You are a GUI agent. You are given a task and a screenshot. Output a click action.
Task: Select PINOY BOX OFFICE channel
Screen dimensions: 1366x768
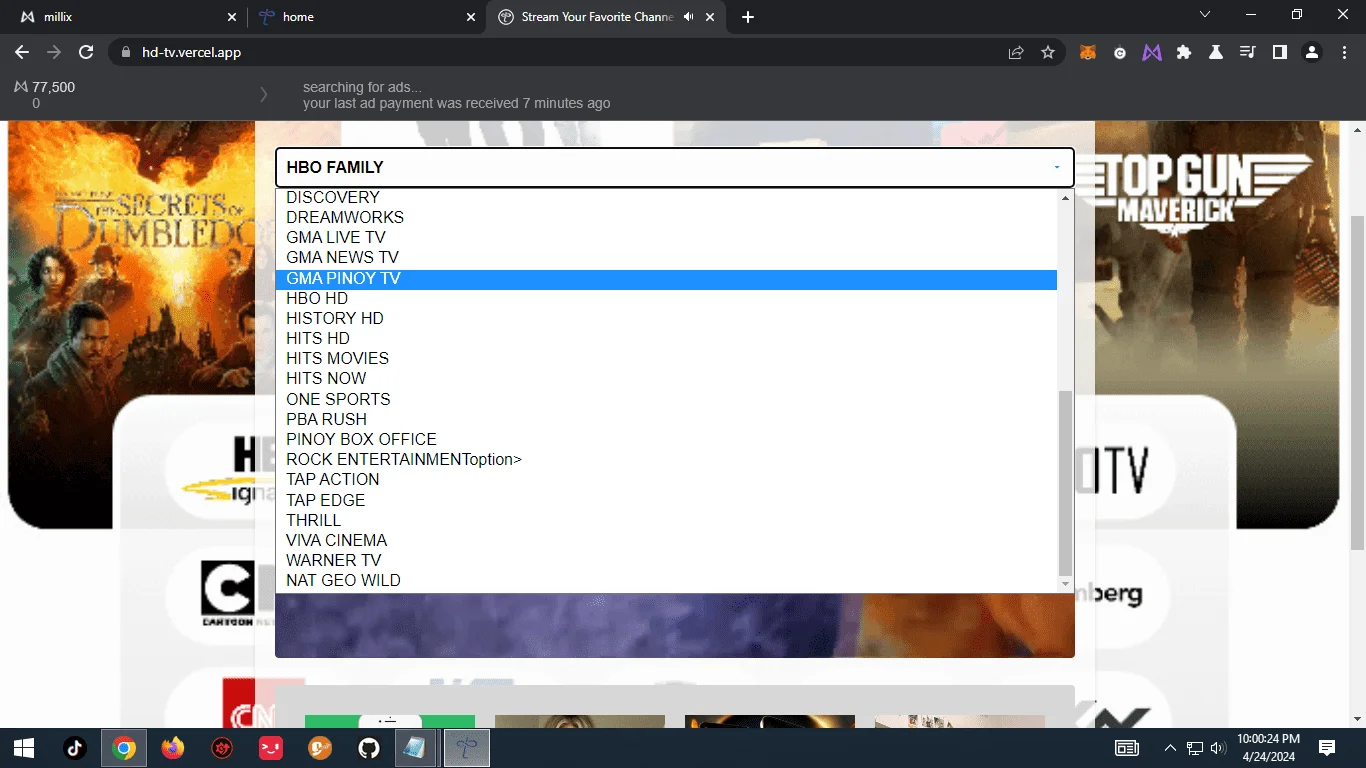666,439
